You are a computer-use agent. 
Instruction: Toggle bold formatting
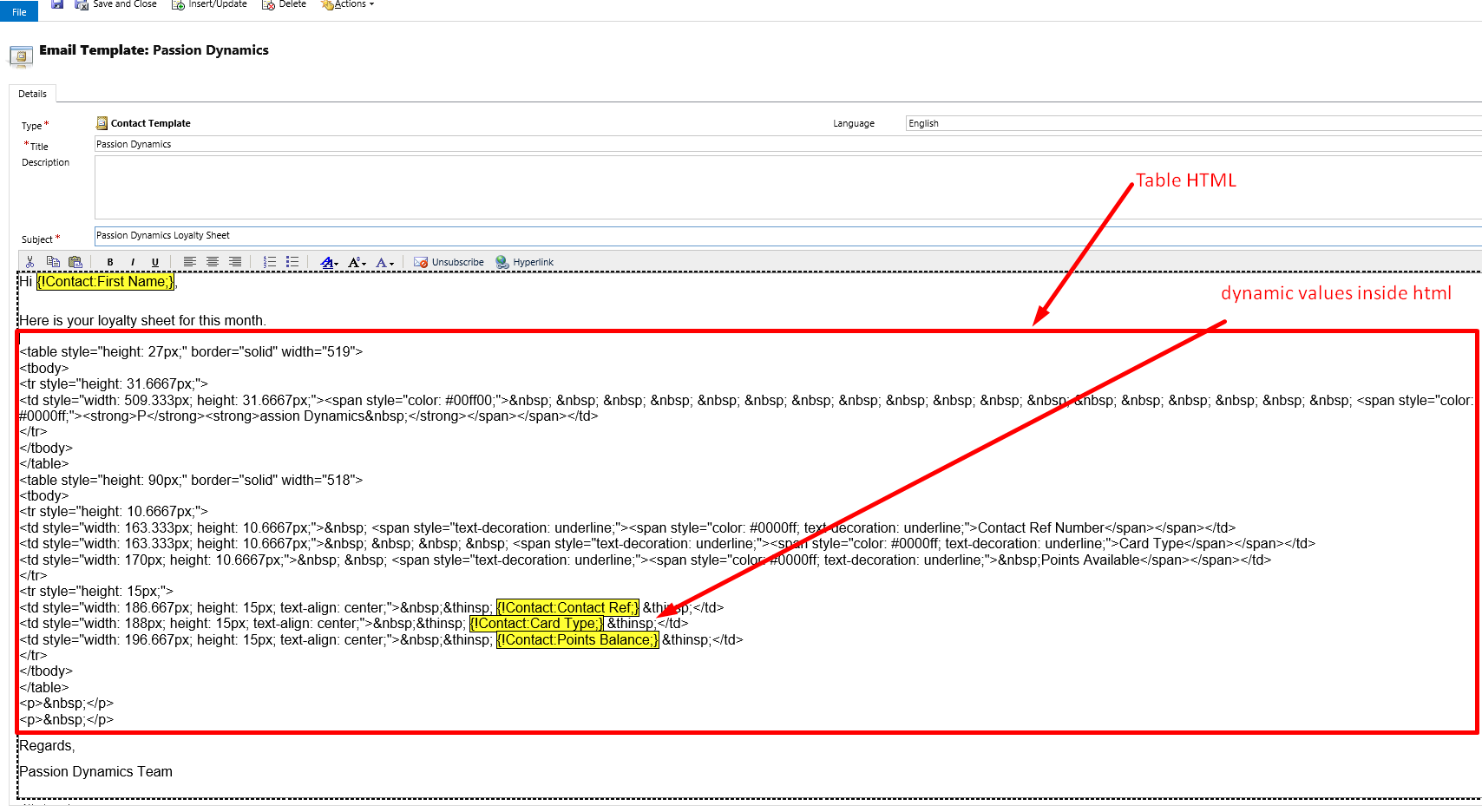(x=110, y=262)
